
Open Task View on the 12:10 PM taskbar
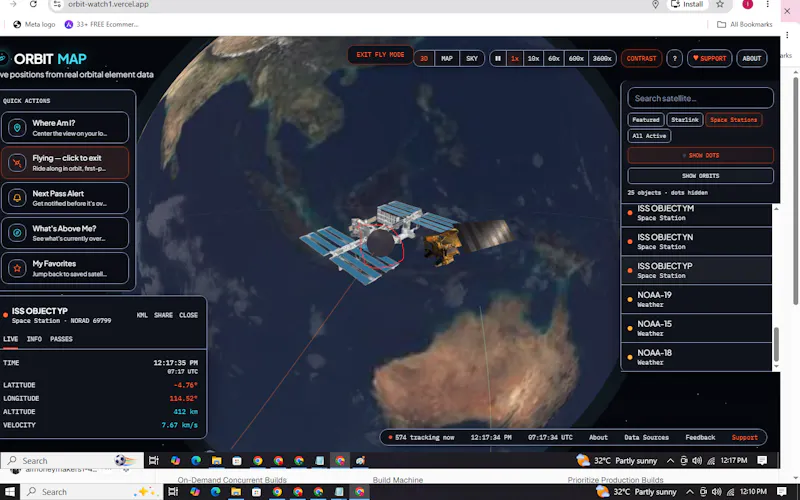click(173, 492)
